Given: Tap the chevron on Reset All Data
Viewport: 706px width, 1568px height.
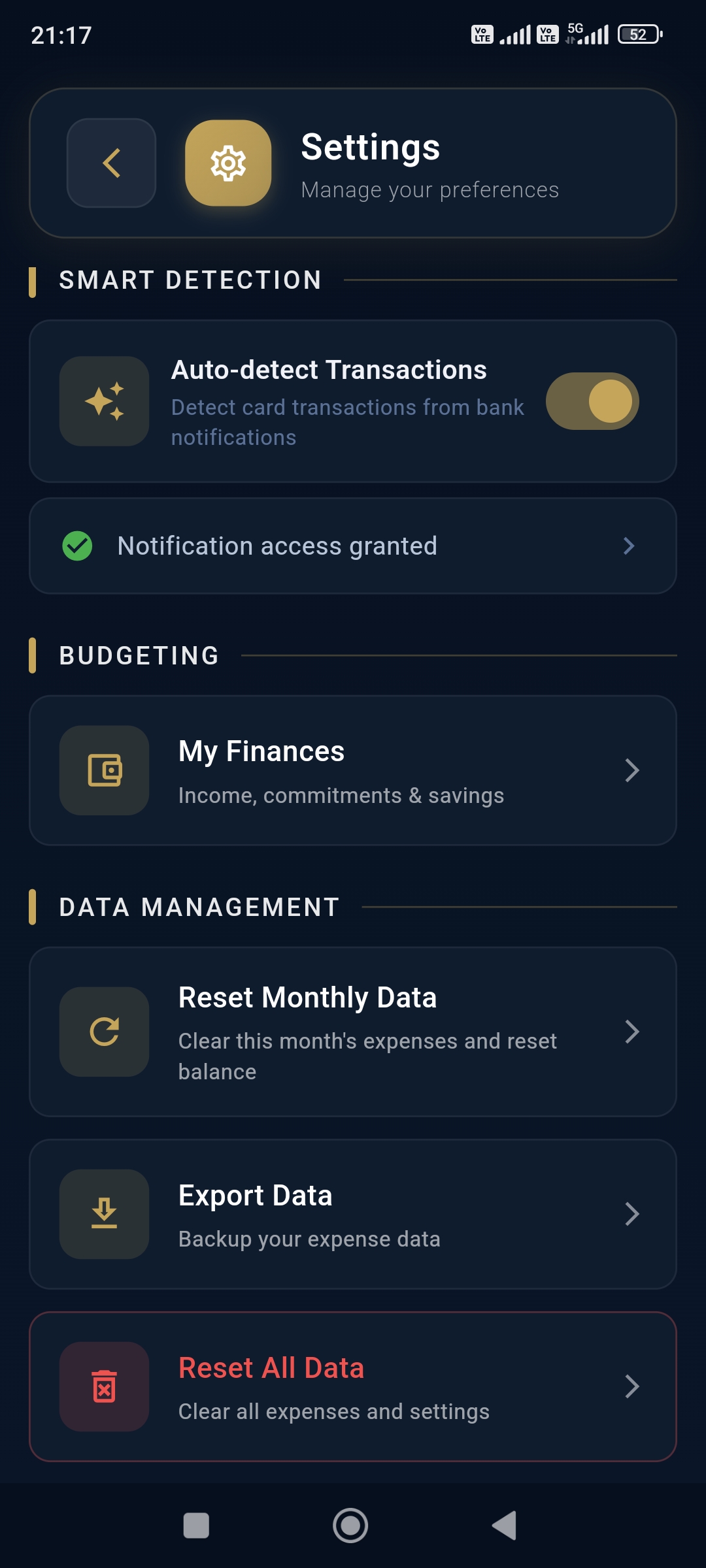Looking at the screenshot, I should tap(631, 1386).
